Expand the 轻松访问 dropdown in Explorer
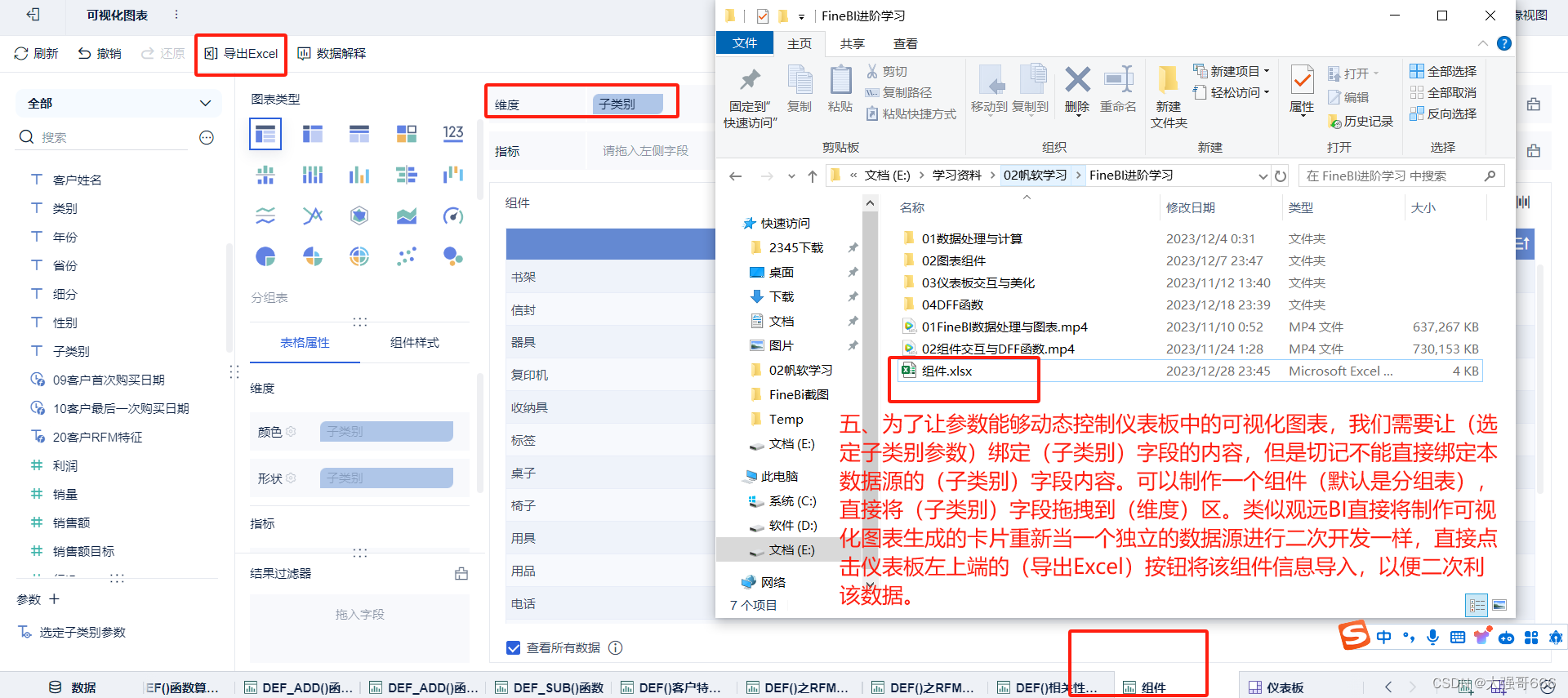 (x=1232, y=92)
